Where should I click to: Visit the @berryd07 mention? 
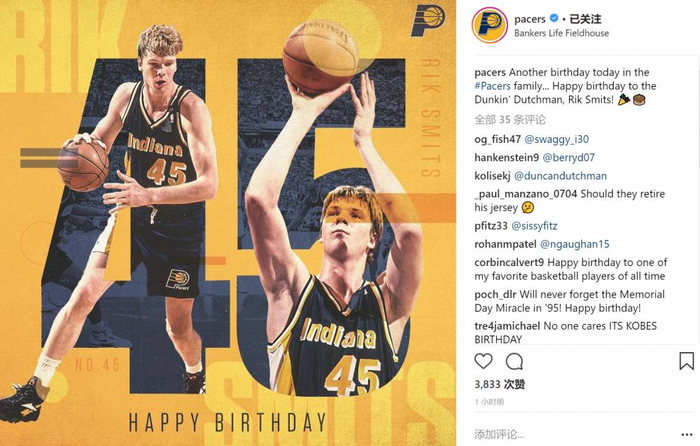pyautogui.click(x=568, y=158)
